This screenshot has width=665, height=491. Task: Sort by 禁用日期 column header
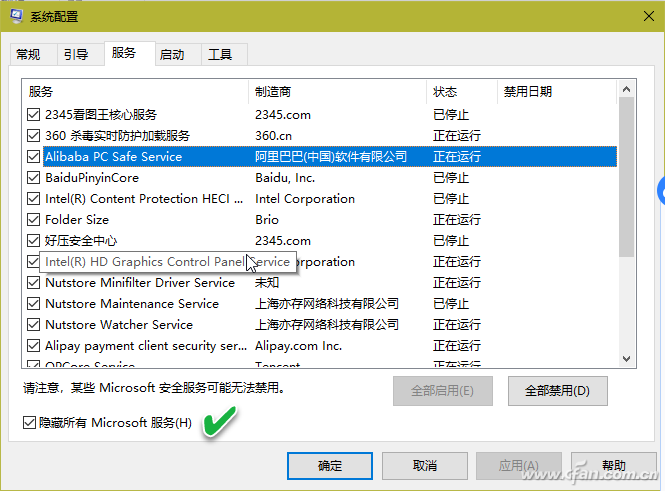point(557,92)
